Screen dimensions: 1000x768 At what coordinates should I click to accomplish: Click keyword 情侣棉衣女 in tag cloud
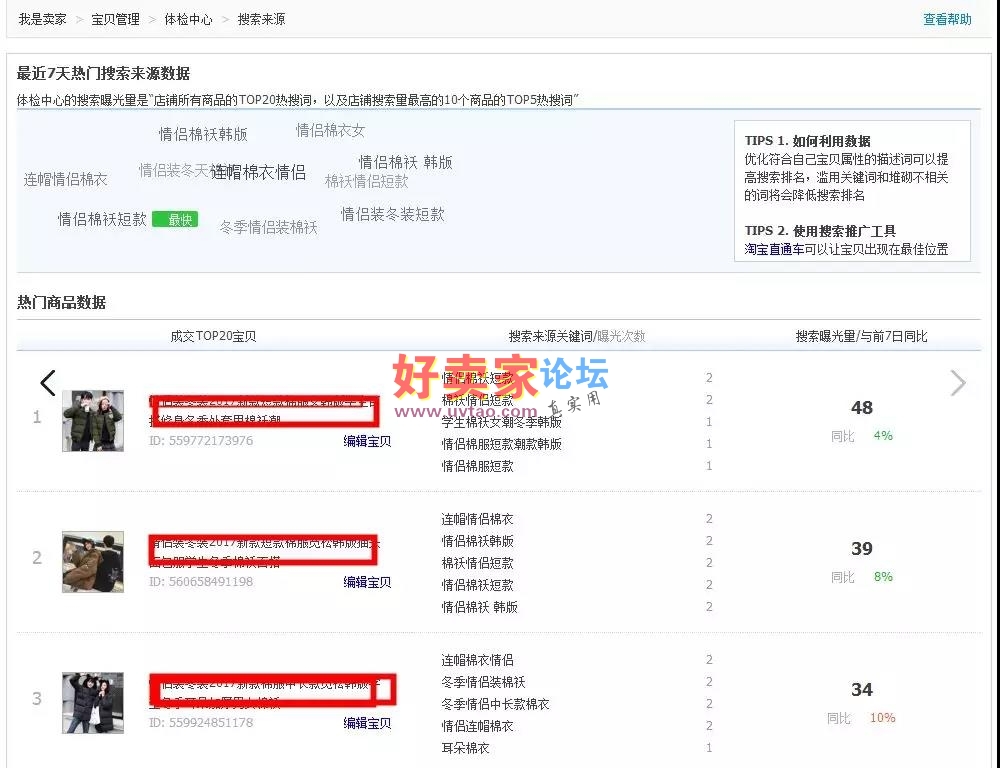pyautogui.click(x=330, y=130)
